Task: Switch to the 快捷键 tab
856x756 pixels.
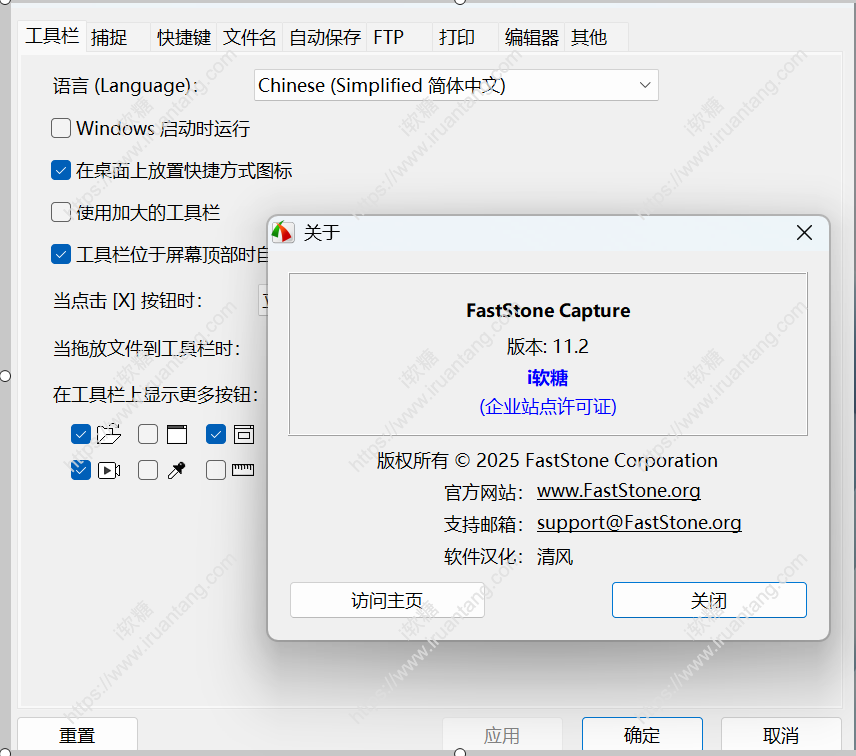Action: pos(184,36)
